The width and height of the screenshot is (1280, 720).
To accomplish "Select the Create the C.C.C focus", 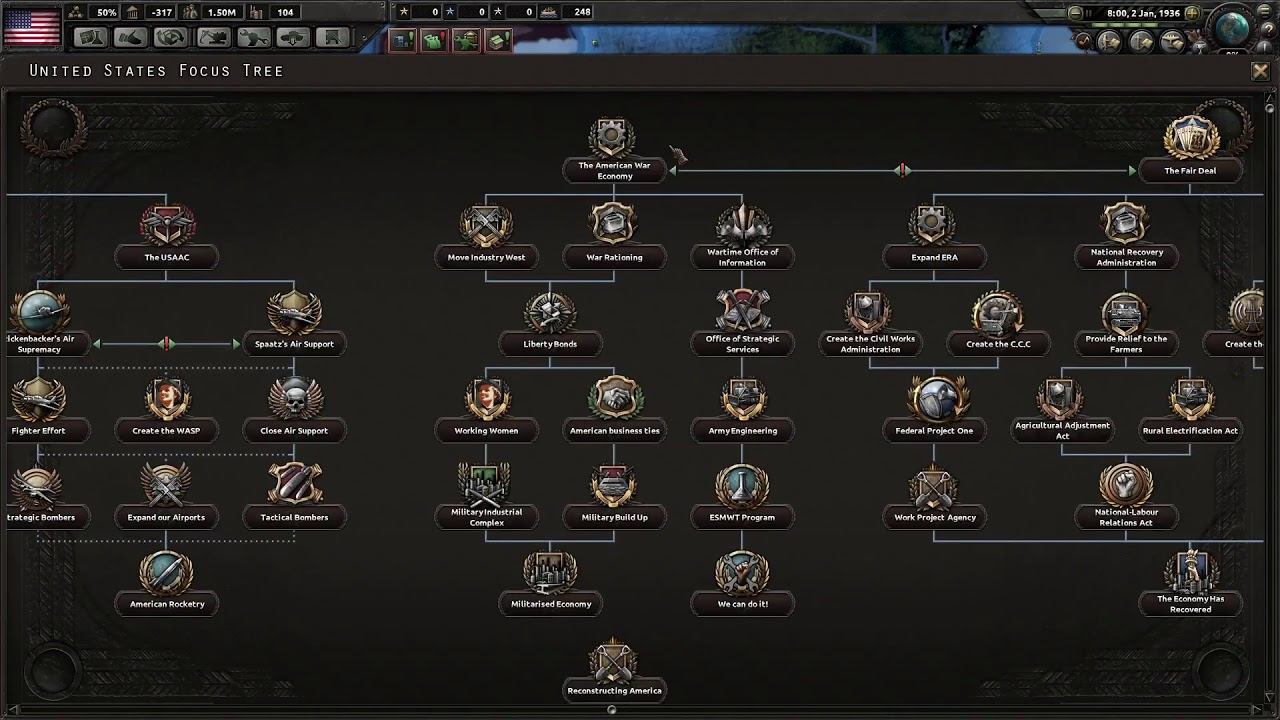I will tap(998, 324).
